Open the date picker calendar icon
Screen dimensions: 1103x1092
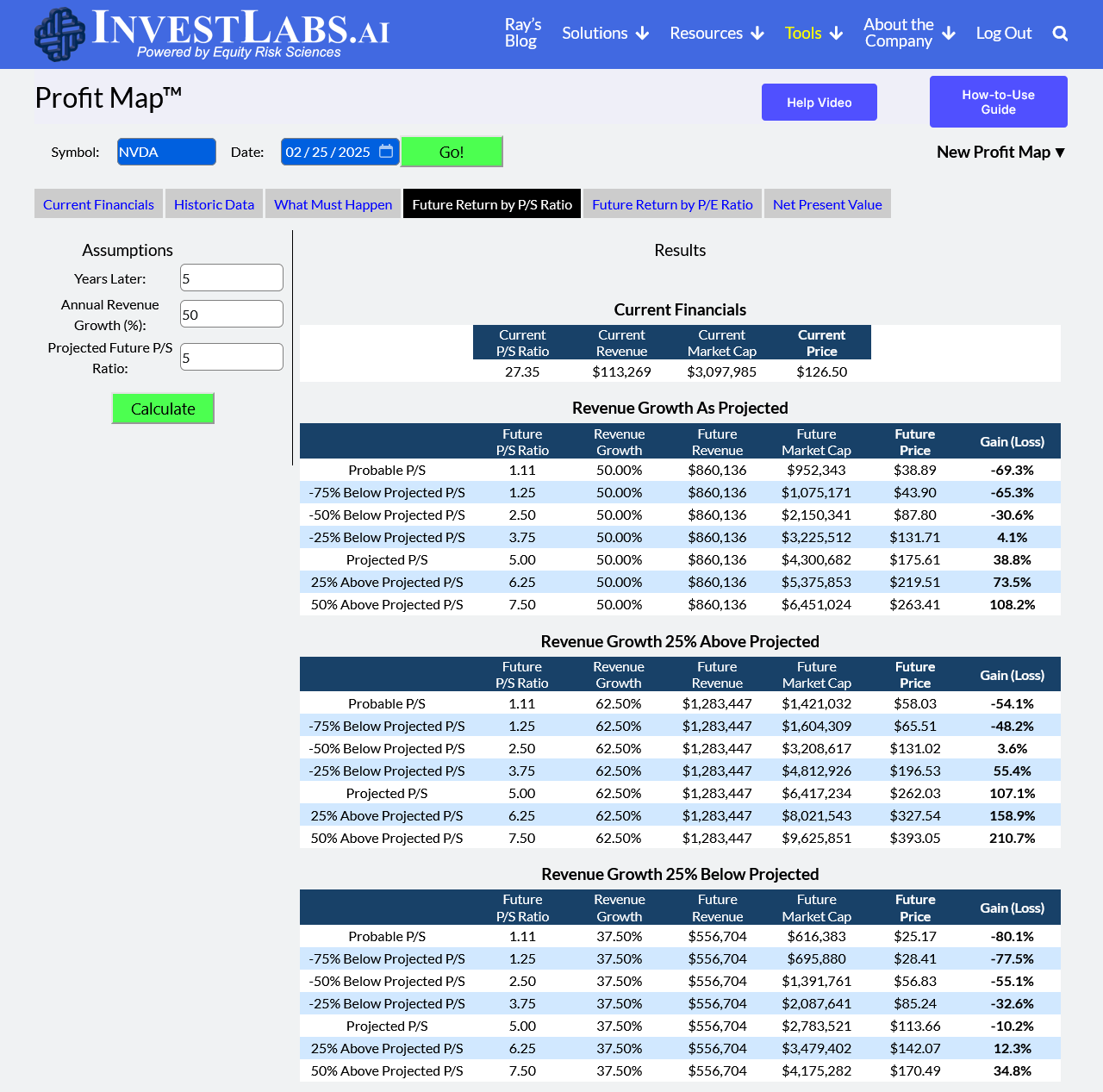click(x=386, y=152)
